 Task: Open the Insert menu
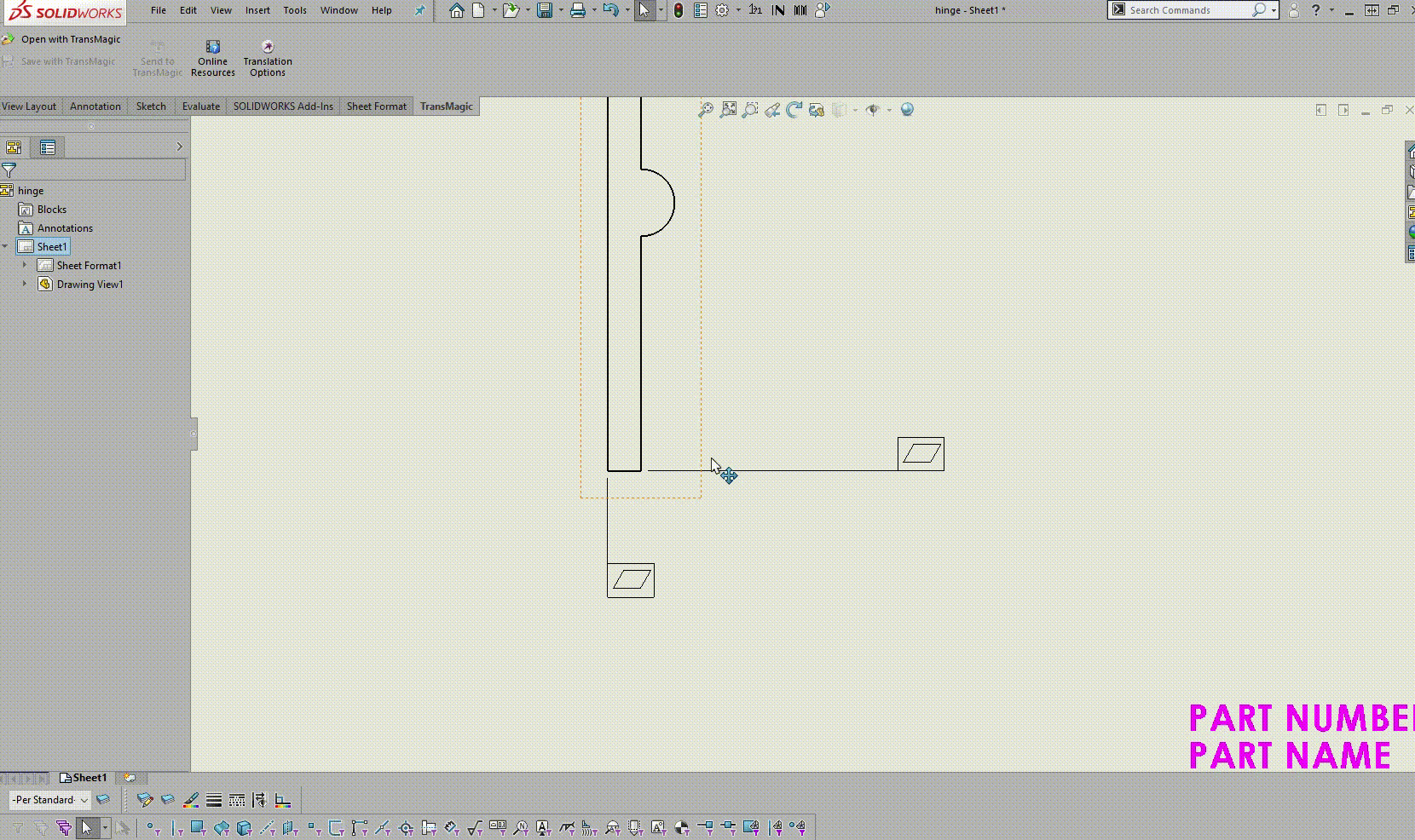(x=257, y=10)
